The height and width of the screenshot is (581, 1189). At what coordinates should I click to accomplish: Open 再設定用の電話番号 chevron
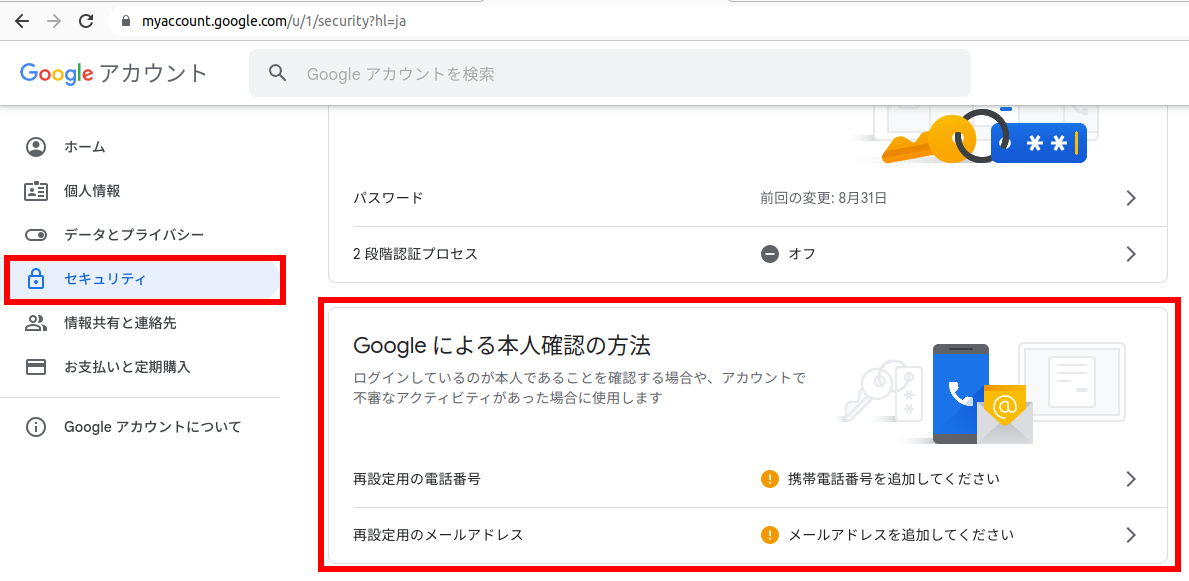[1131, 479]
